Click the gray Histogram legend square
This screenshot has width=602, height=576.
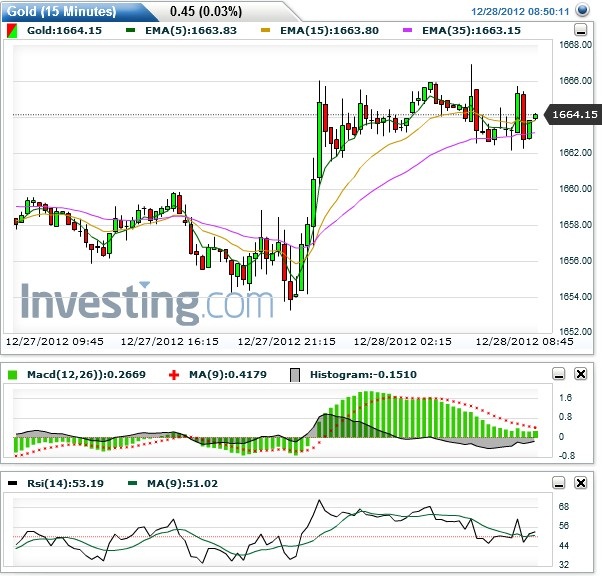(295, 375)
